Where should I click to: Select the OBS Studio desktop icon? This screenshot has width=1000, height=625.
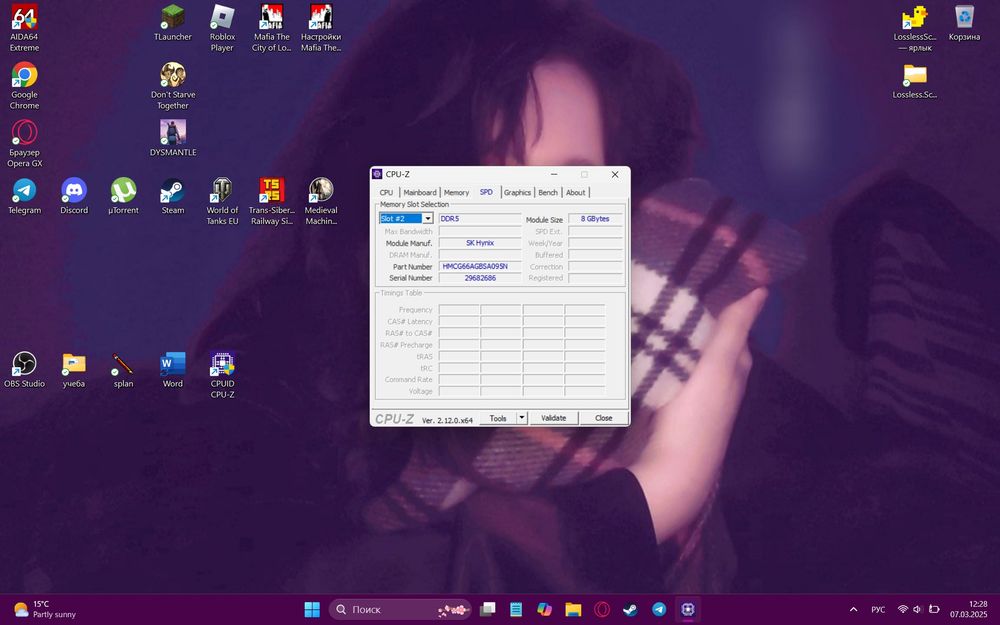point(24,370)
